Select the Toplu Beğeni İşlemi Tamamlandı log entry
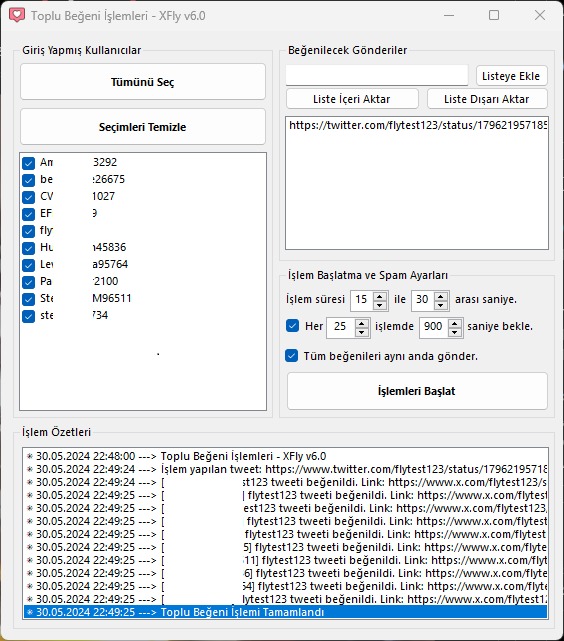 286,612
